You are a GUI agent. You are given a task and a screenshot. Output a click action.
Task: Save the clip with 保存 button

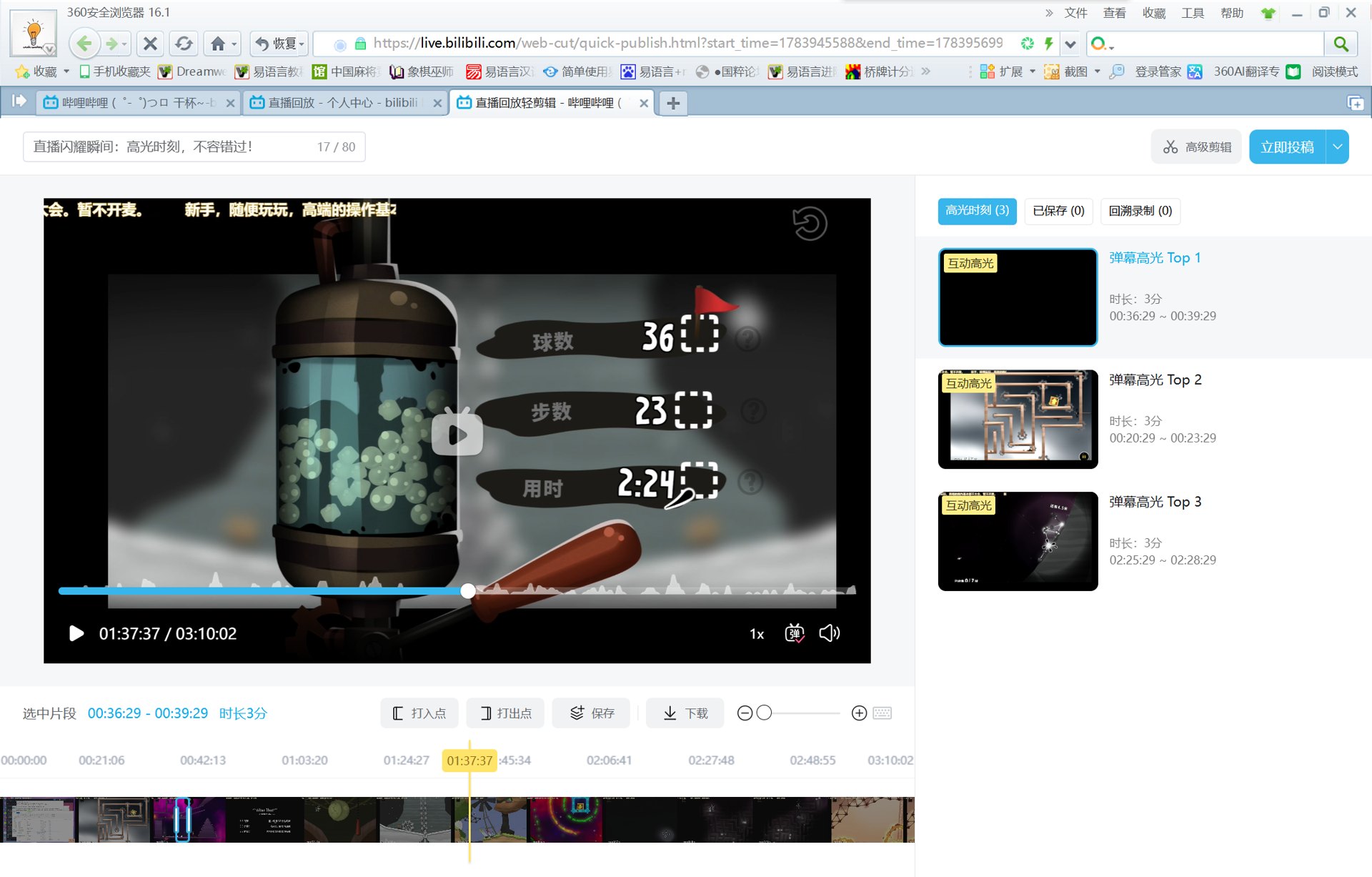click(x=592, y=713)
